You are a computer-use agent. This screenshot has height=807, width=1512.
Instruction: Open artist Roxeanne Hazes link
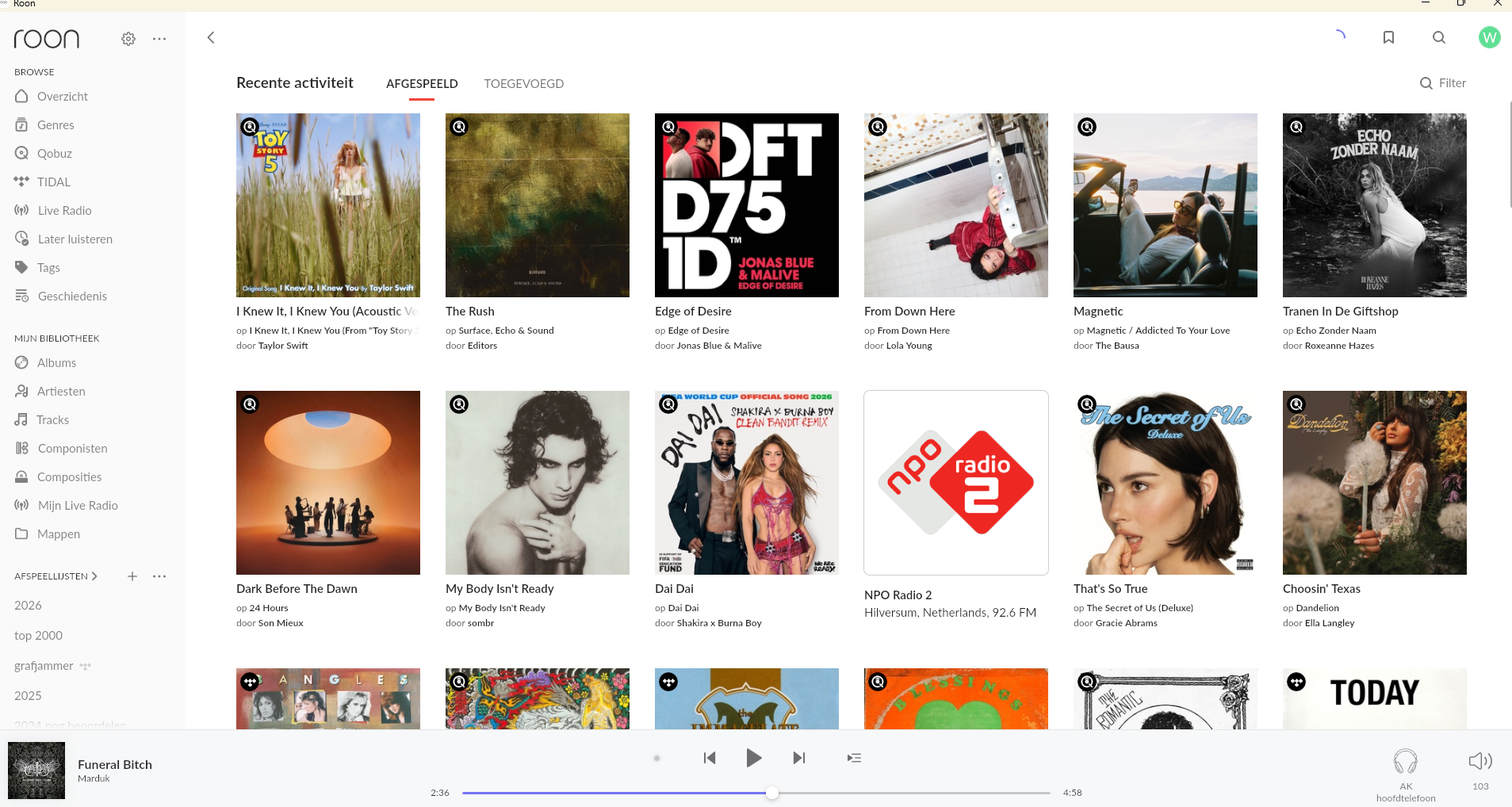(1339, 346)
